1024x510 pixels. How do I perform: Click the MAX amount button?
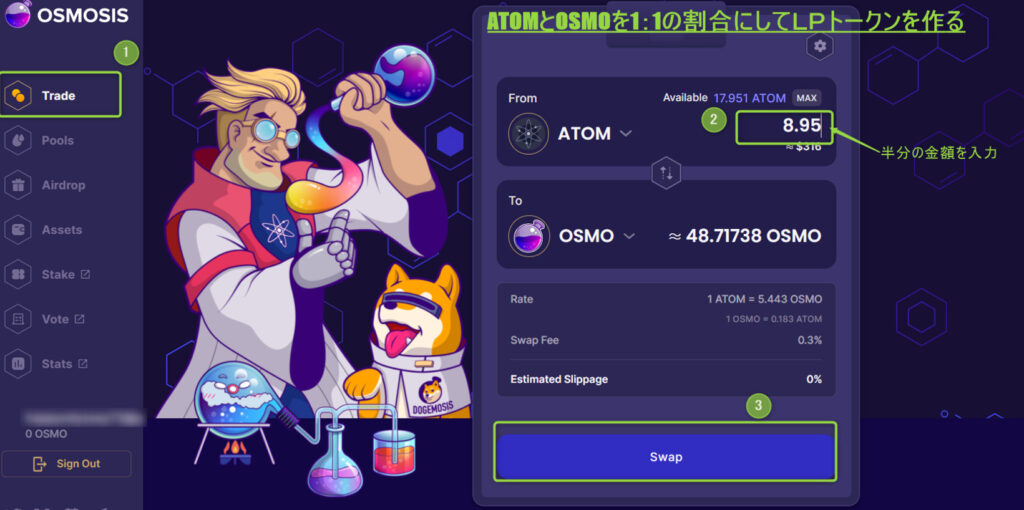807,98
